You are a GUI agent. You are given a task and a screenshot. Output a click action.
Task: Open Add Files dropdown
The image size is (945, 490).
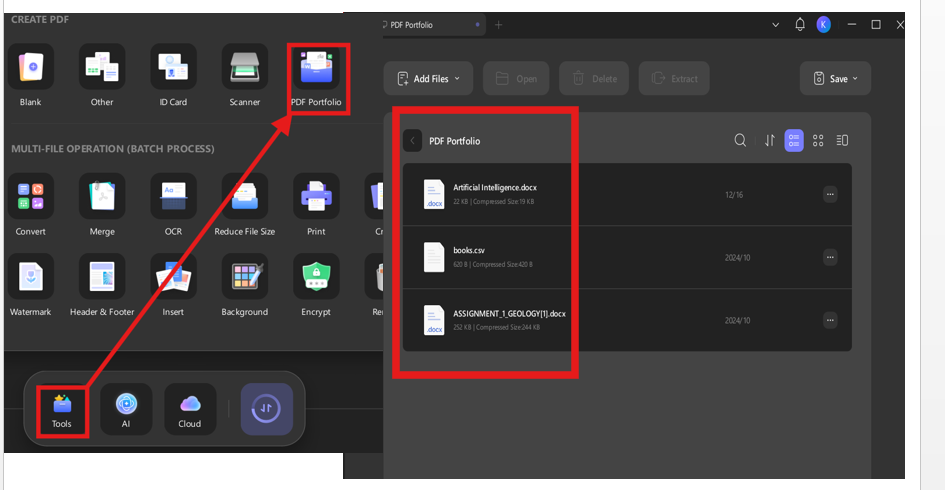(429, 78)
